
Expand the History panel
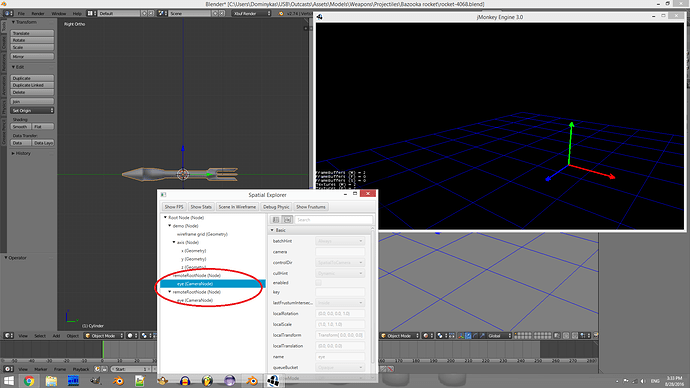coord(13,153)
